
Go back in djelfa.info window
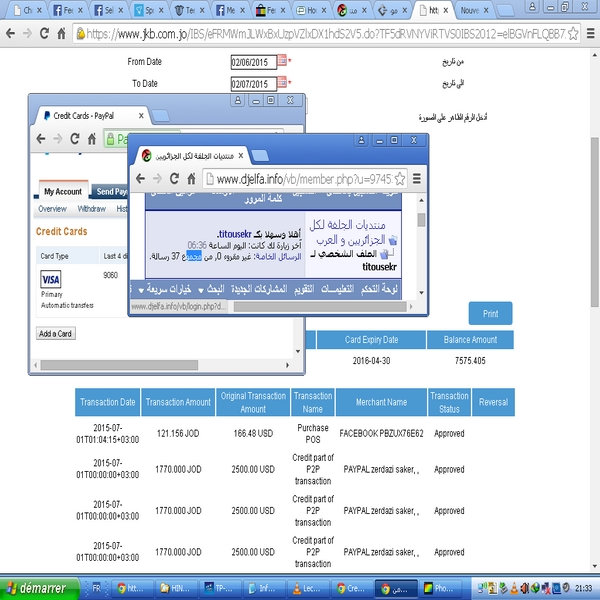pos(140,179)
